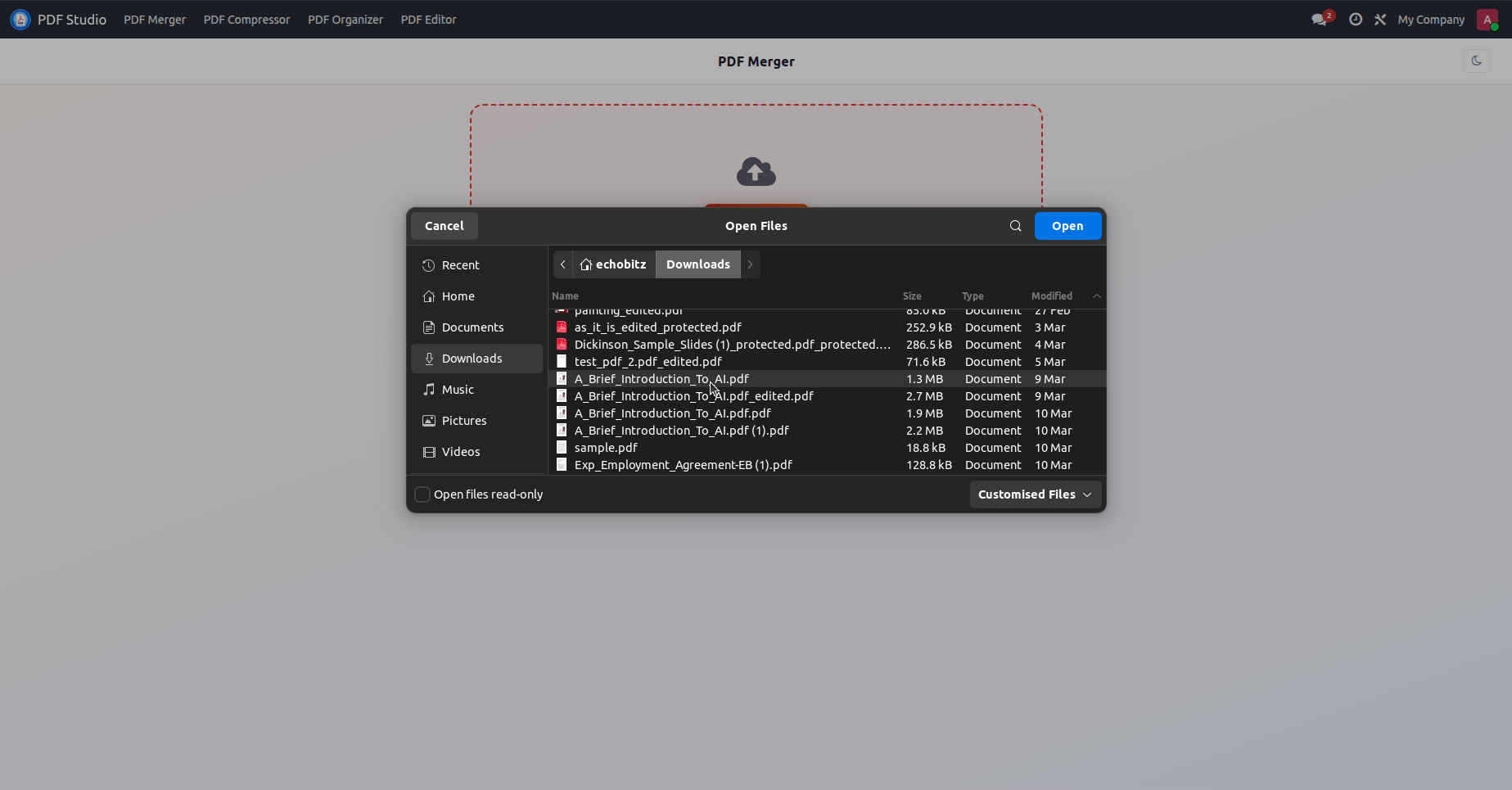Open the user avatar menu
This screenshot has width=1512, height=790.
[x=1487, y=19]
